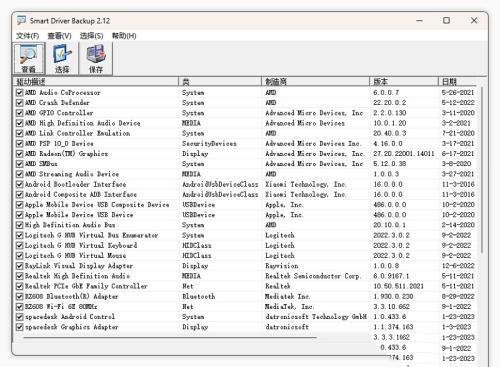
Task: Click version 6.0.9167.1 cell
Action: click(x=391, y=276)
